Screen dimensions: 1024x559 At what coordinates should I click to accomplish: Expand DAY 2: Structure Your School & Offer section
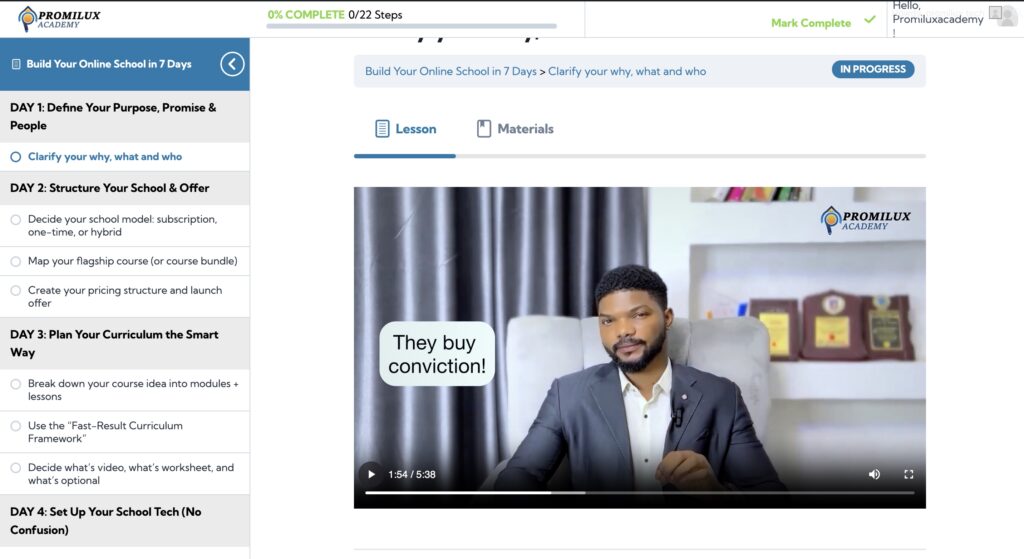tap(110, 188)
